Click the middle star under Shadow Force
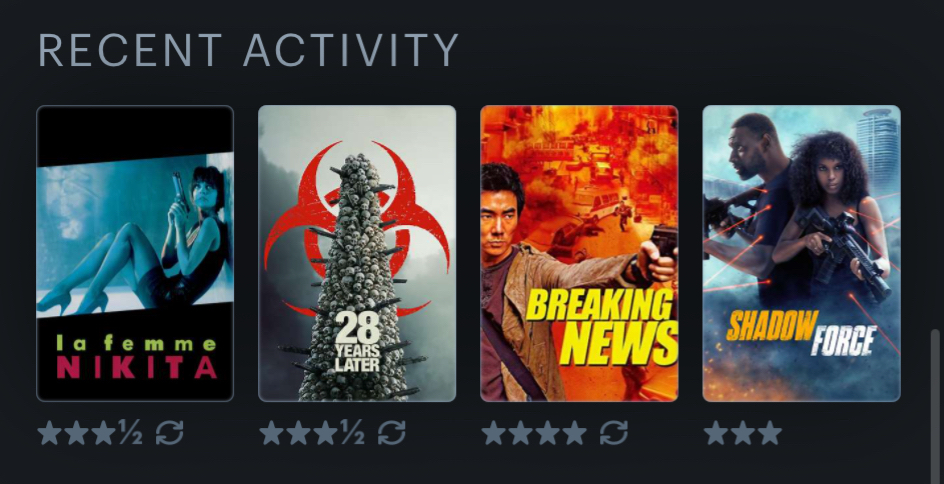This screenshot has width=944, height=484. tap(743, 433)
